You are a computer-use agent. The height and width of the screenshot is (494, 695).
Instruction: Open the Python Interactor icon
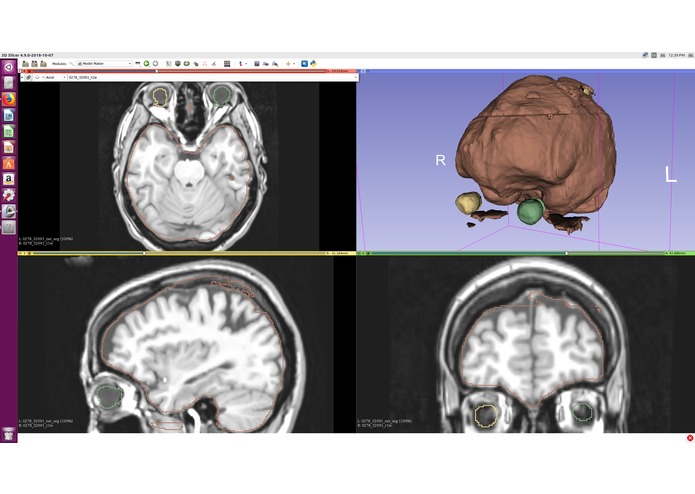pos(313,64)
